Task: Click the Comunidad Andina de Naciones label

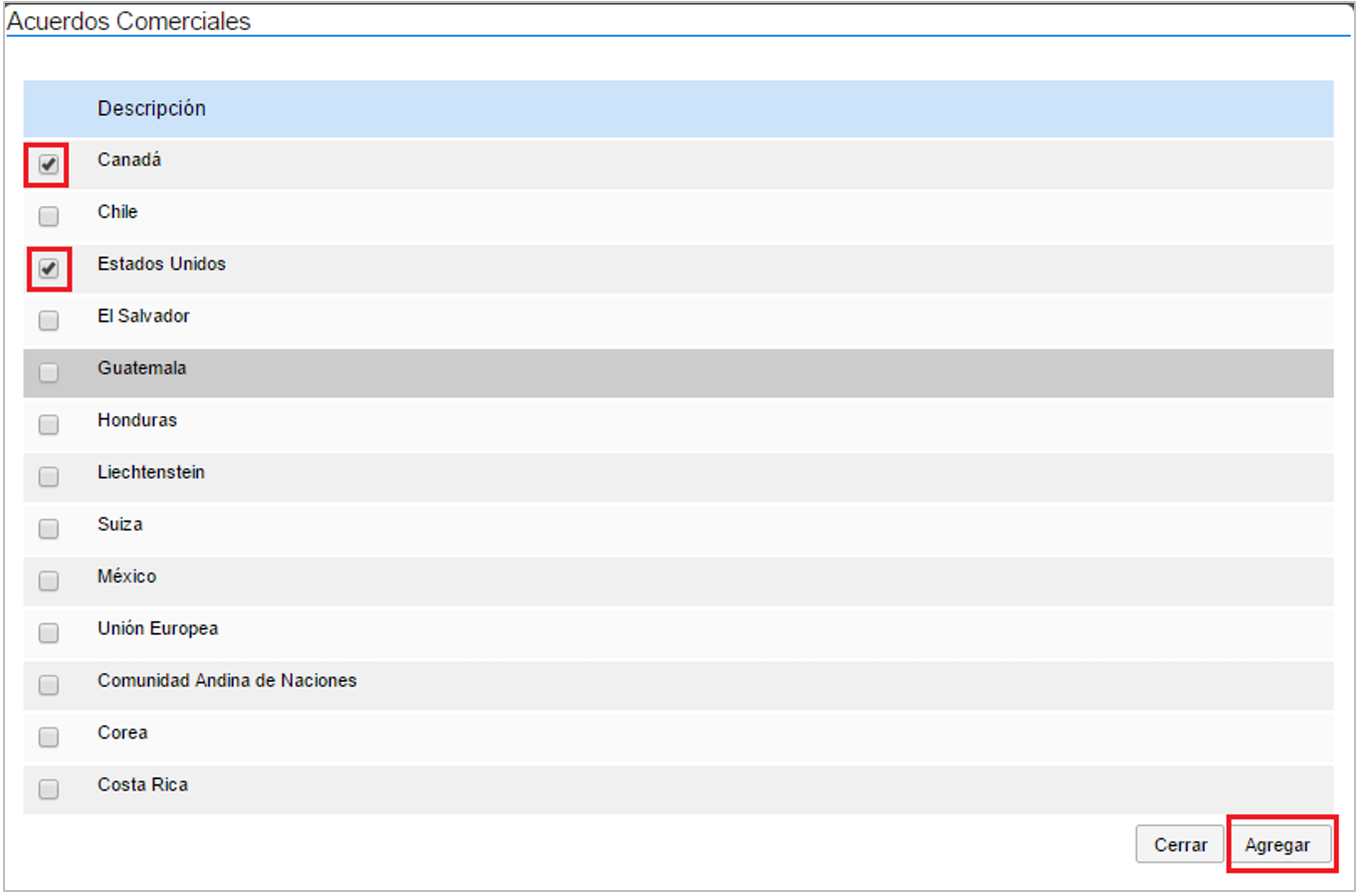Action: click(x=227, y=681)
